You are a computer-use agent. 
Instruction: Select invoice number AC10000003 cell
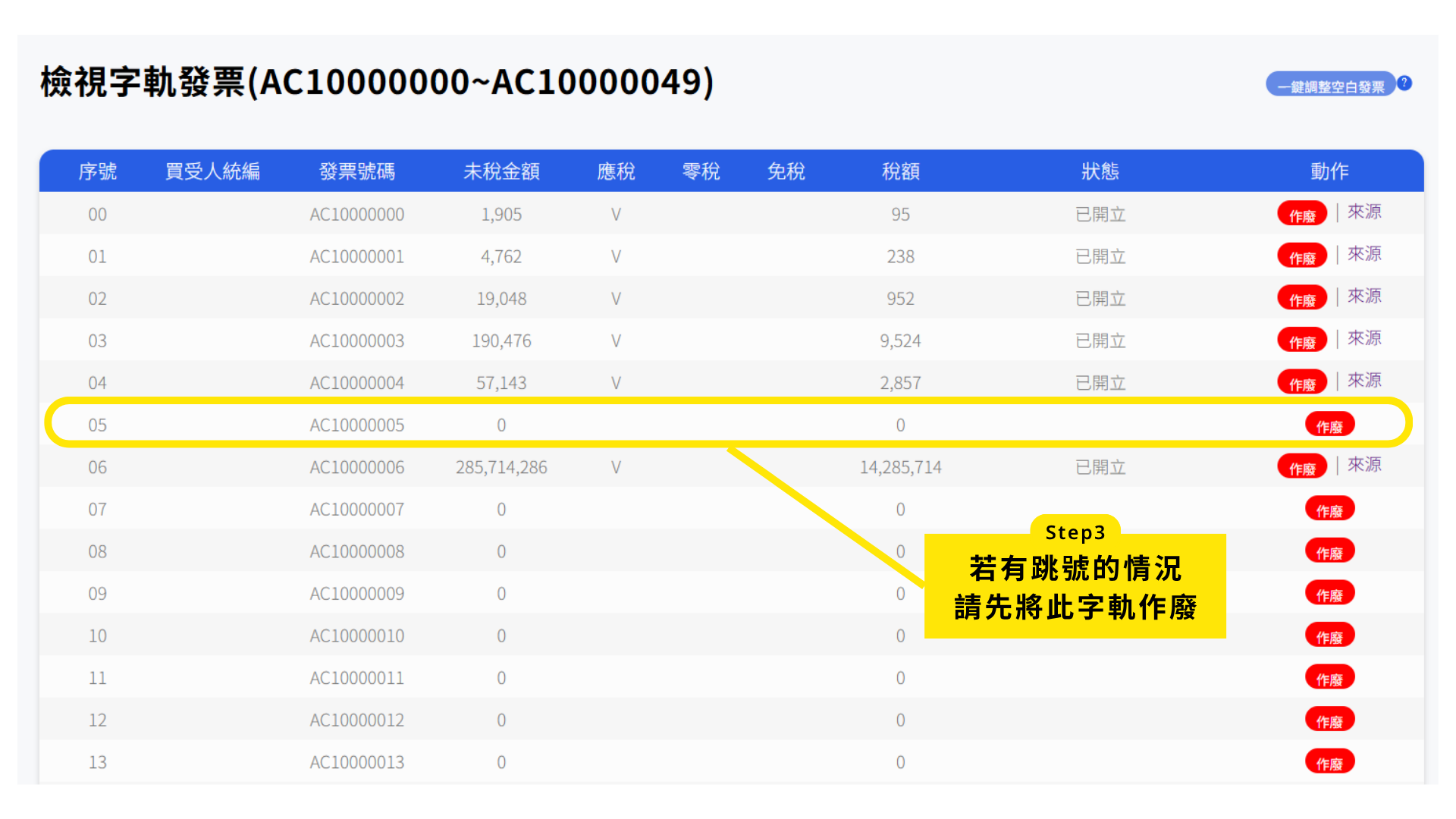pos(356,341)
